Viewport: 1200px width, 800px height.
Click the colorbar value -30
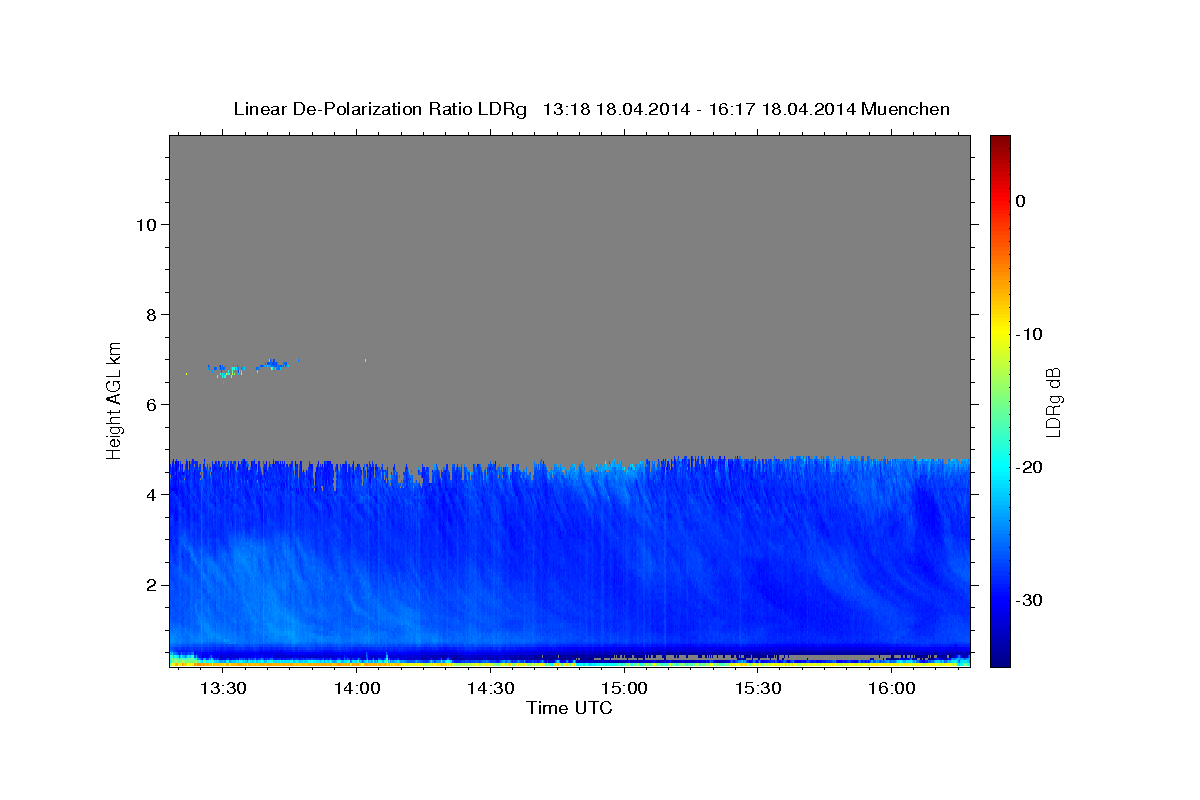pos(1030,600)
